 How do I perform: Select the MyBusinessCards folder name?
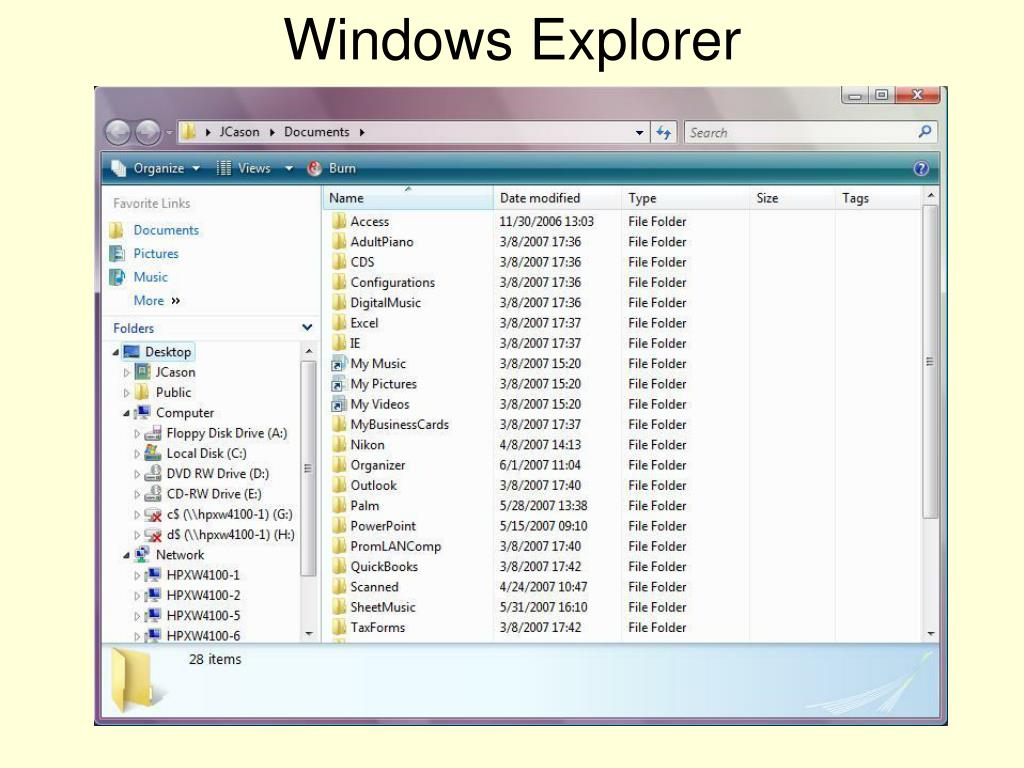[400, 424]
